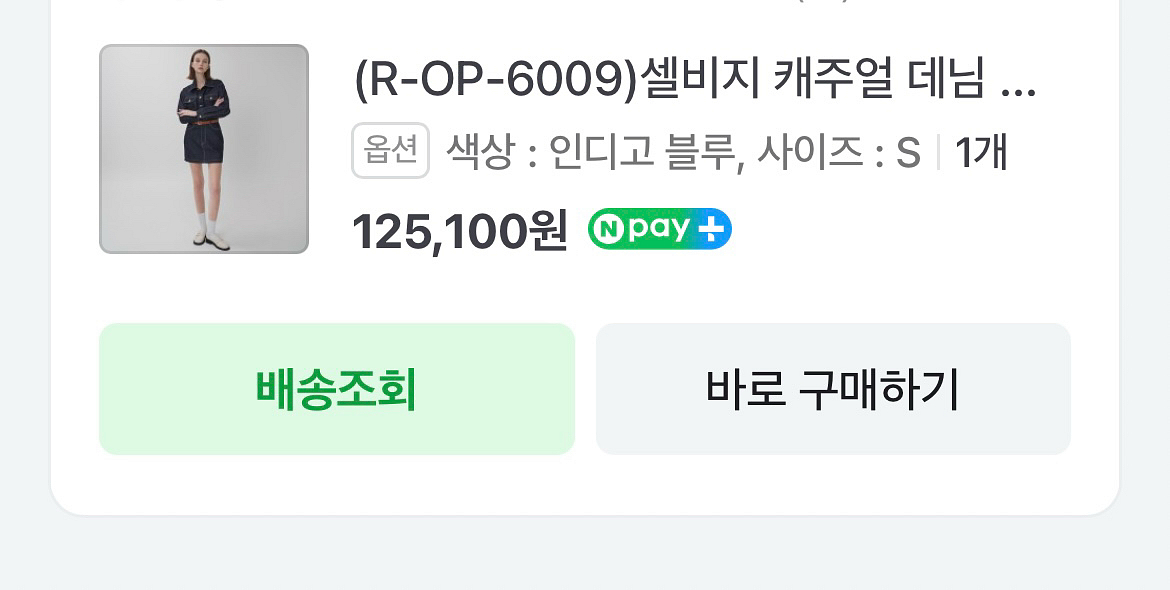This screenshot has height=590, width=1170.
Task: Click the (R-OP-6009) product code
Action: (x=497, y=82)
